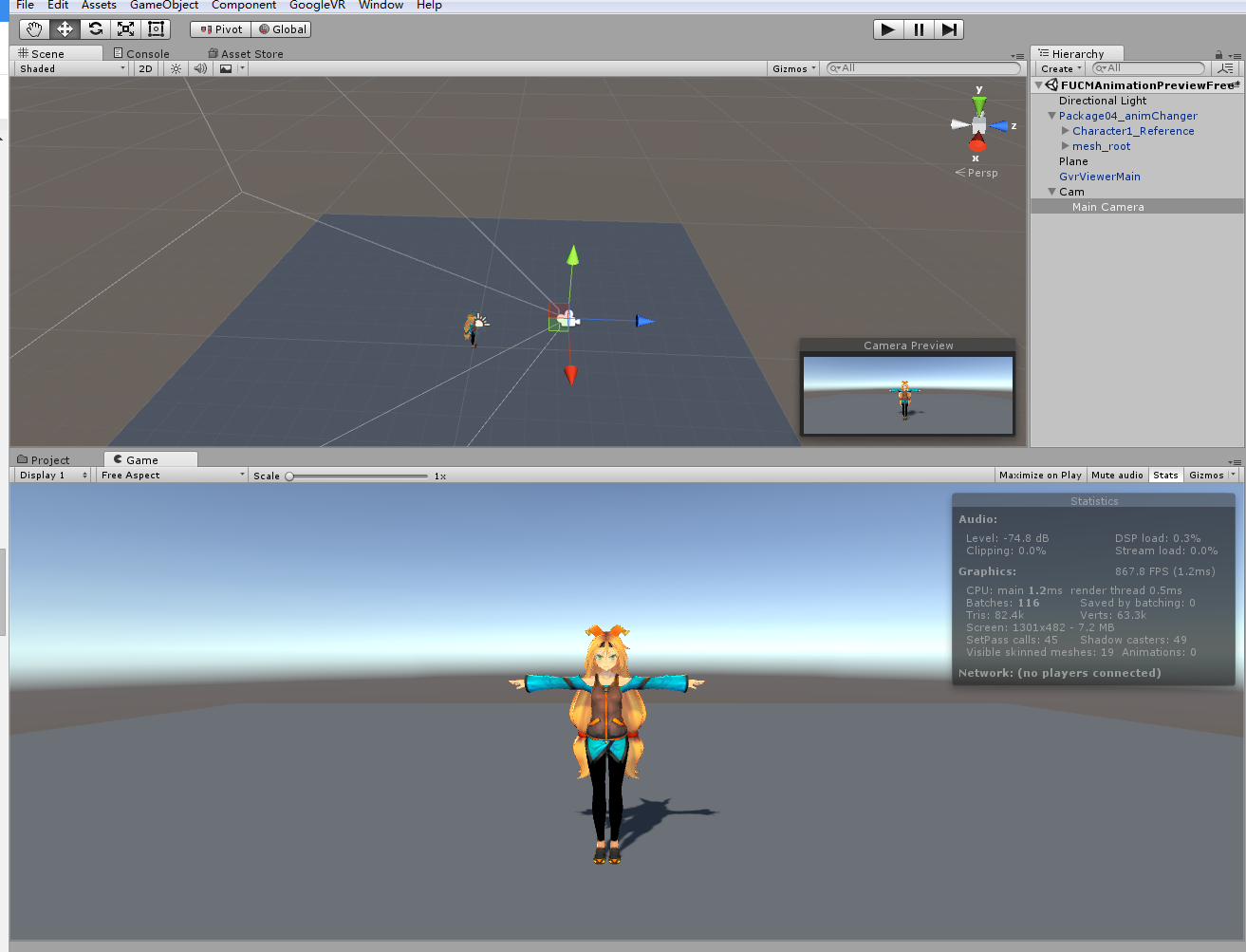The height and width of the screenshot is (952, 1246).
Task: Open the scene effects dropdown arrow
Action: pyautogui.click(x=242, y=68)
